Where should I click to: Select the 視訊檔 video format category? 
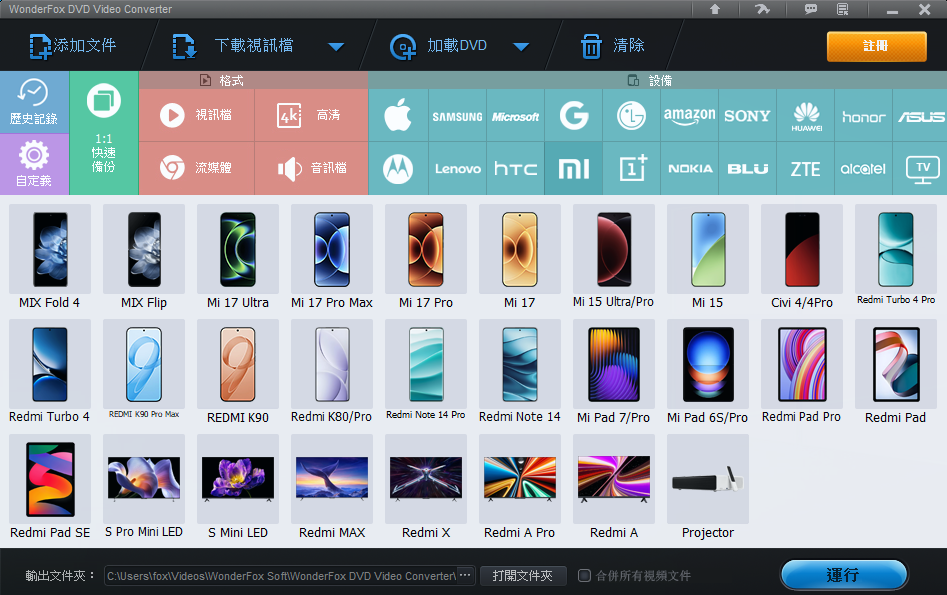click(x=196, y=115)
